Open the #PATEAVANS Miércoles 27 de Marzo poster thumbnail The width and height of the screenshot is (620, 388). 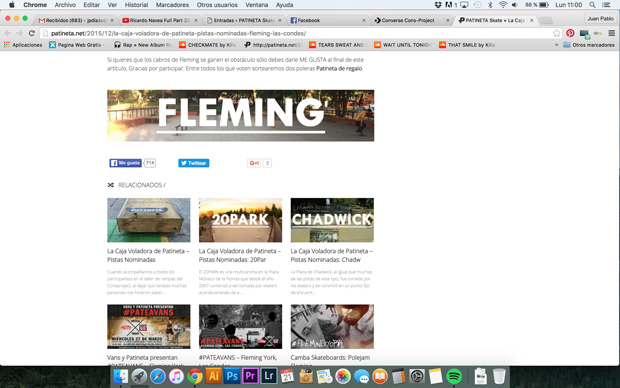point(149,326)
